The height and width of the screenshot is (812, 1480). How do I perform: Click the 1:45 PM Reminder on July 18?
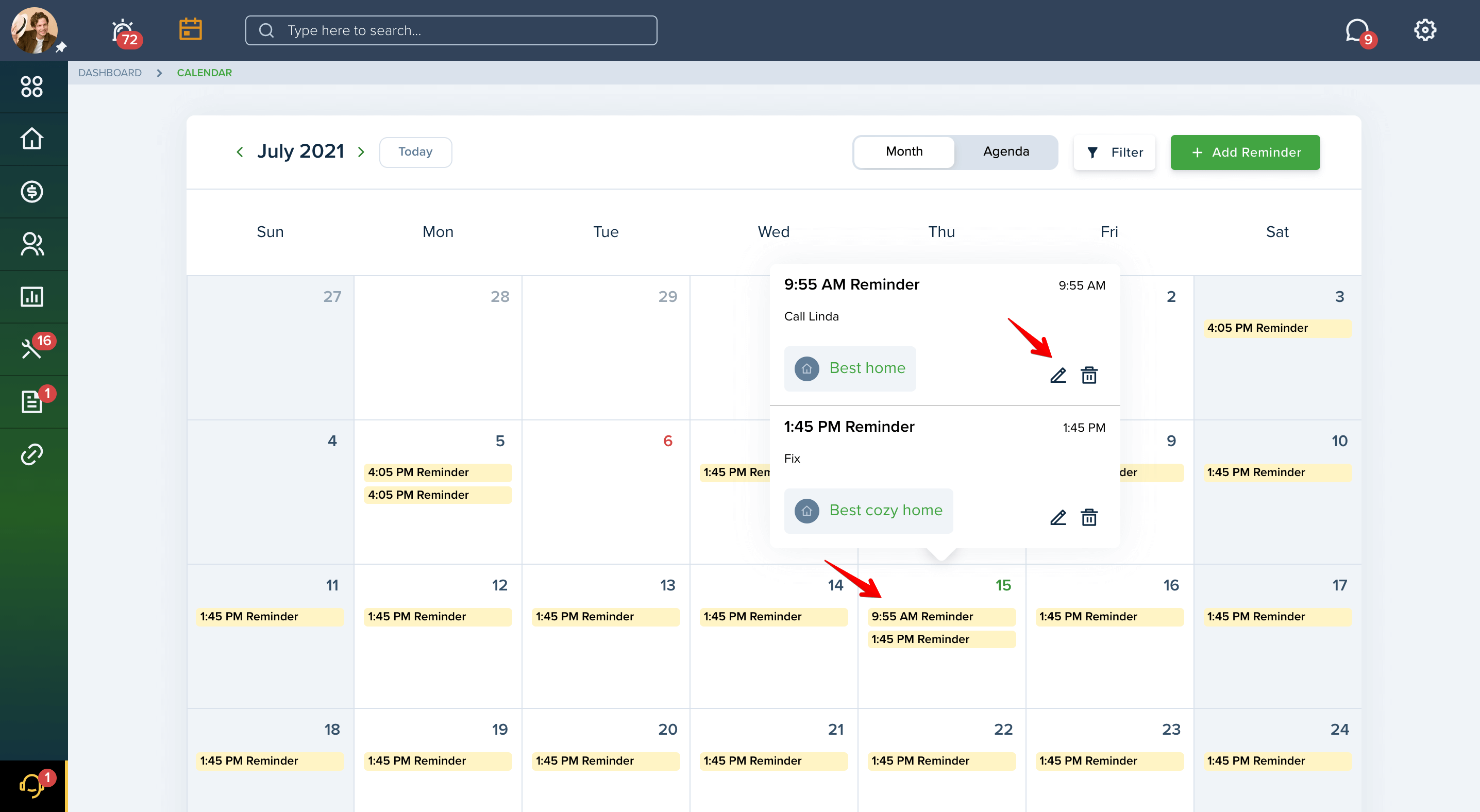270,761
